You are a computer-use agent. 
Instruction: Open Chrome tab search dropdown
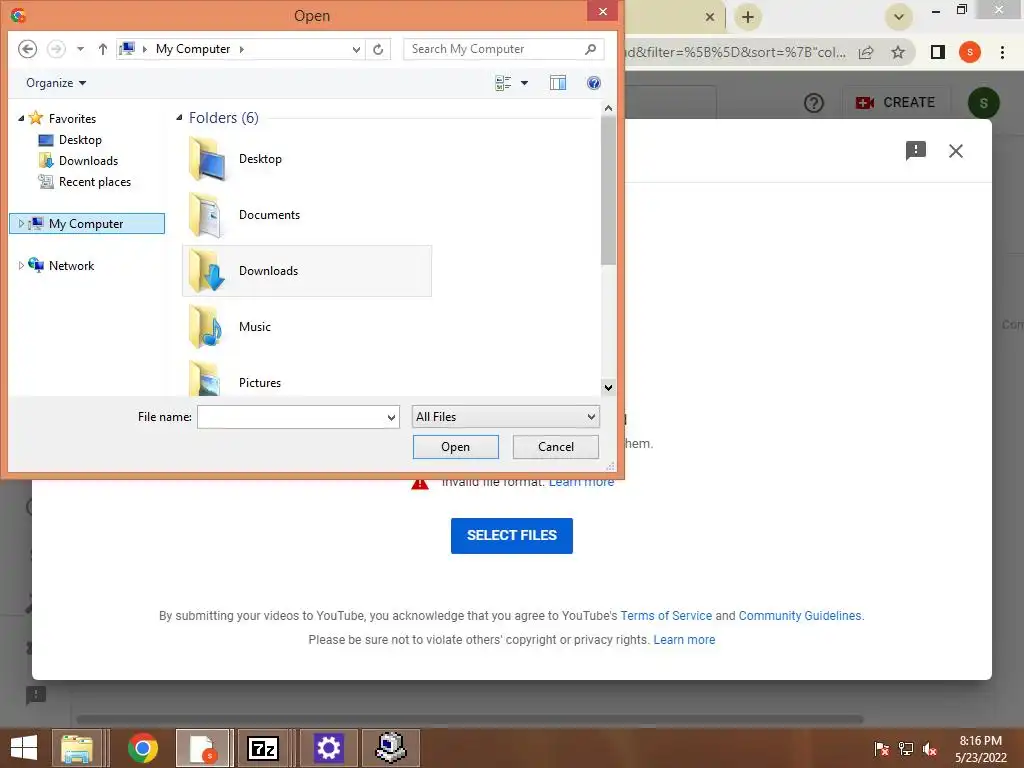coord(899,17)
